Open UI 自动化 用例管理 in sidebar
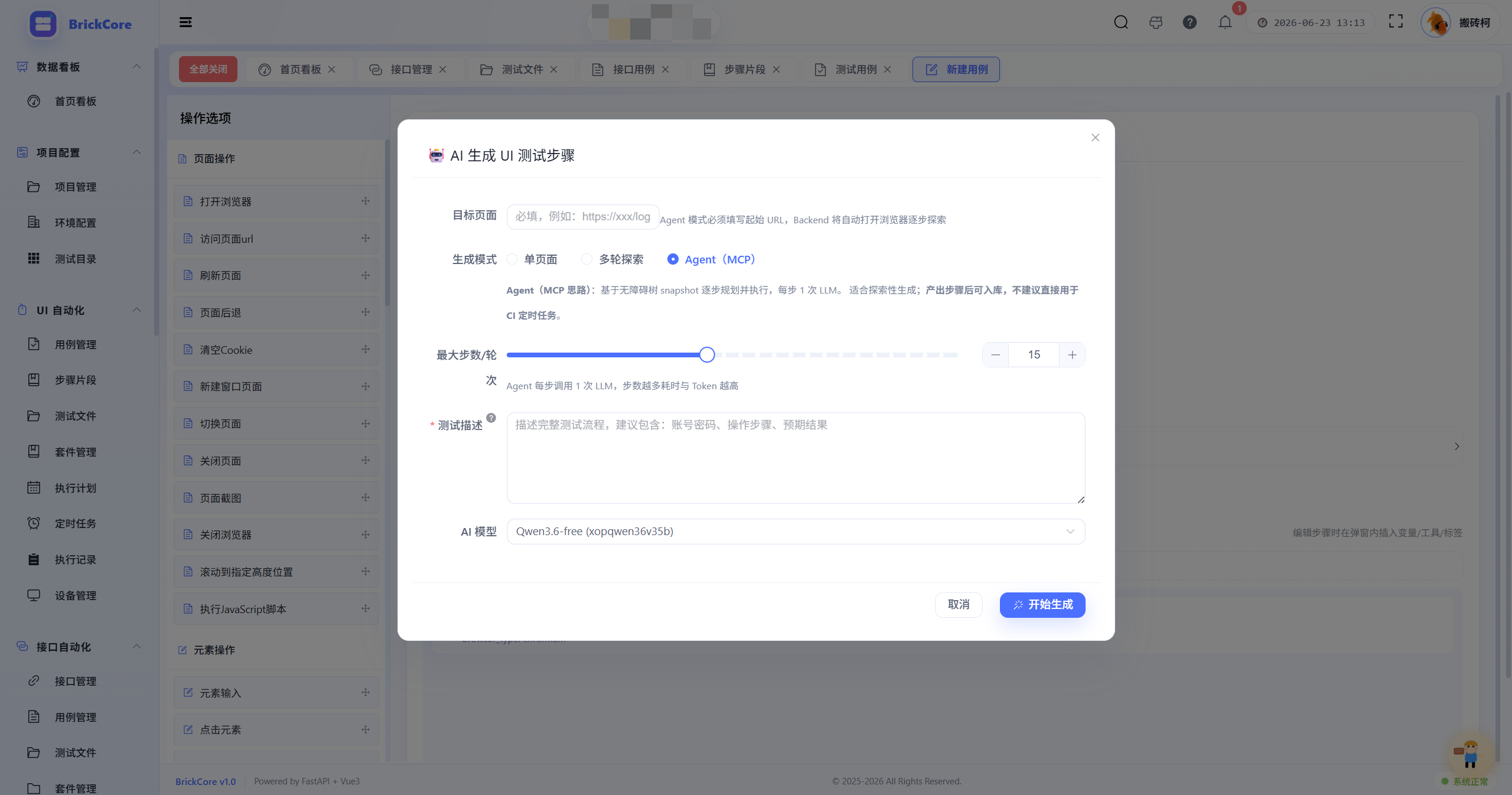 click(76, 344)
